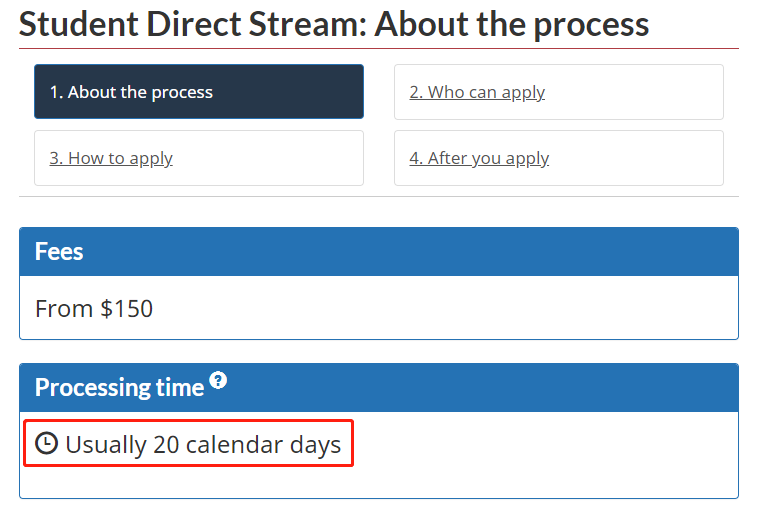Image resolution: width=775 pixels, height=511 pixels.
Task: Open the '2. Who can apply' tab
Action: (558, 92)
